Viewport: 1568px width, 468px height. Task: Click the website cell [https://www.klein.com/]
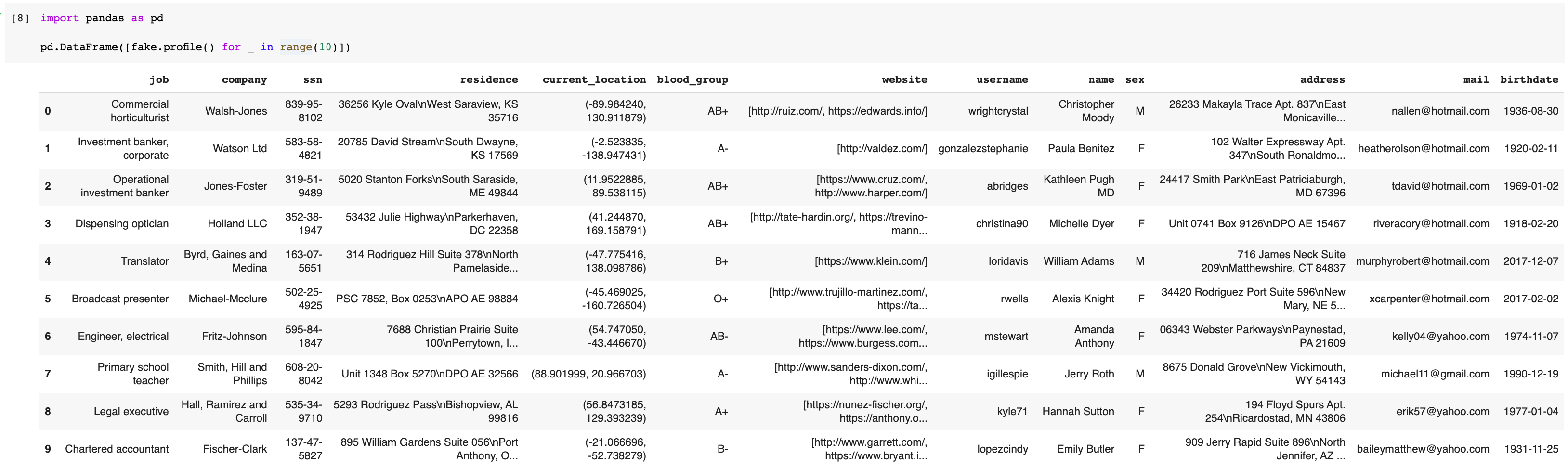(871, 261)
